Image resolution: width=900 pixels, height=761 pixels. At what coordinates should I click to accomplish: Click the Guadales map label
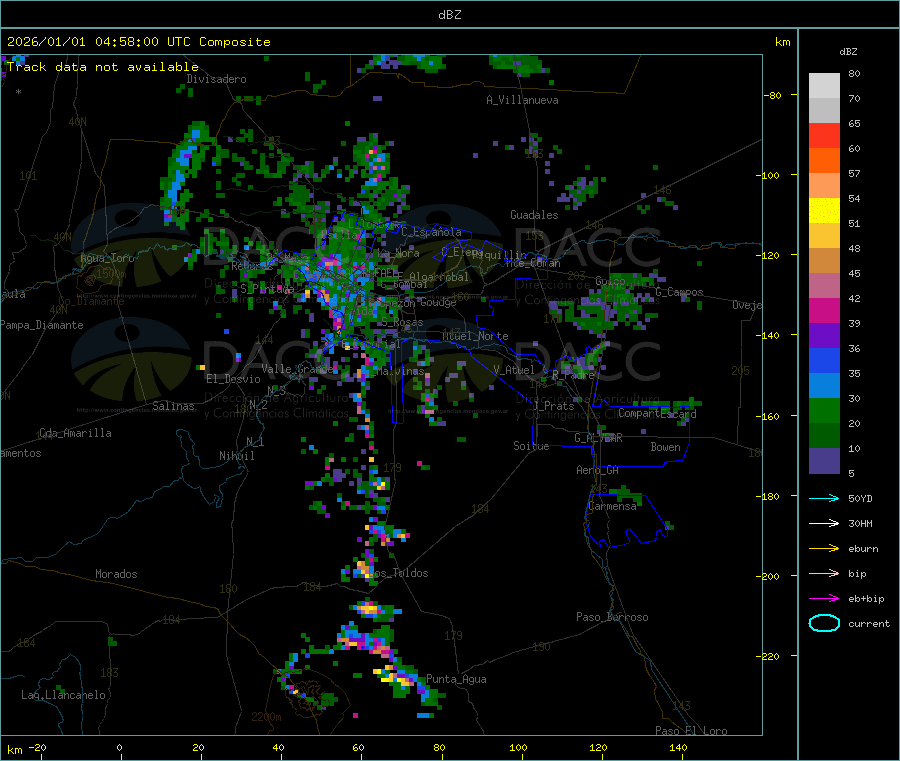pos(534,215)
